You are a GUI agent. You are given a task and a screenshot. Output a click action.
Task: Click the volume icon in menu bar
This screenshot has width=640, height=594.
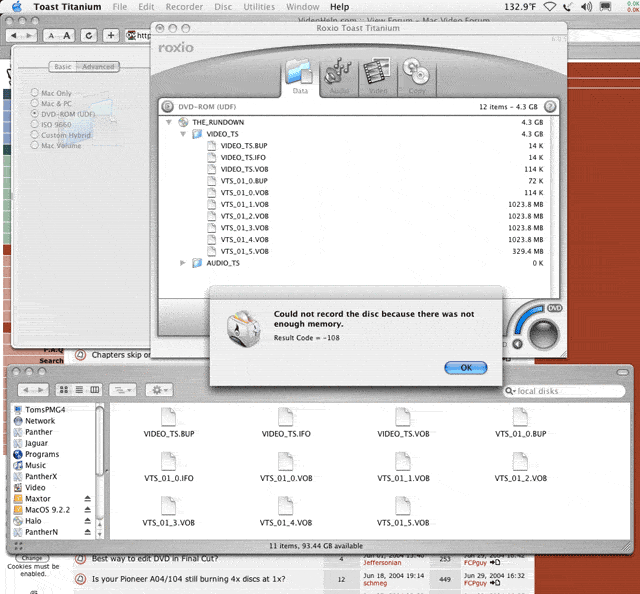tap(587, 7)
